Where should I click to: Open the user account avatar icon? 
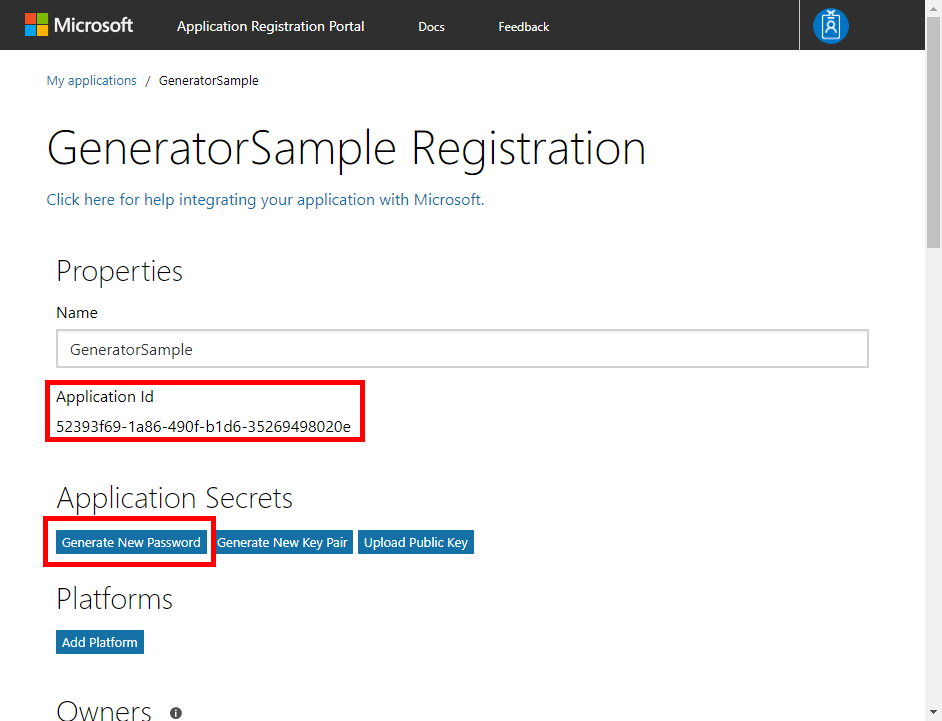pos(830,26)
